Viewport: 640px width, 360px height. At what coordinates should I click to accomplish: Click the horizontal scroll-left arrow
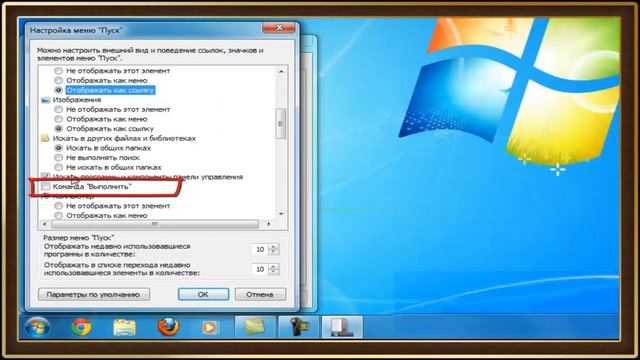click(x=44, y=224)
